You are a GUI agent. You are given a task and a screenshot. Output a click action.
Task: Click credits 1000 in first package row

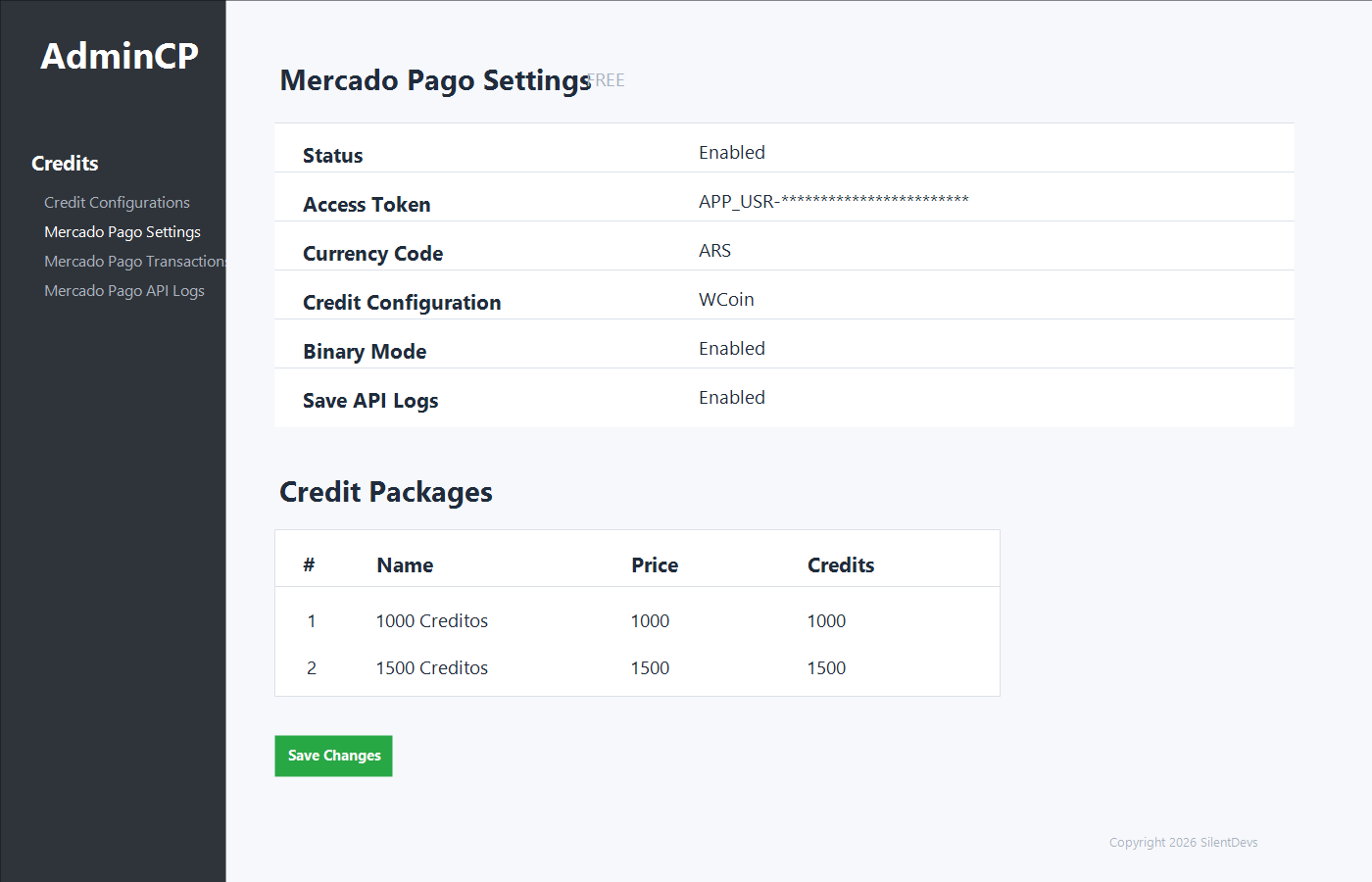[826, 621]
